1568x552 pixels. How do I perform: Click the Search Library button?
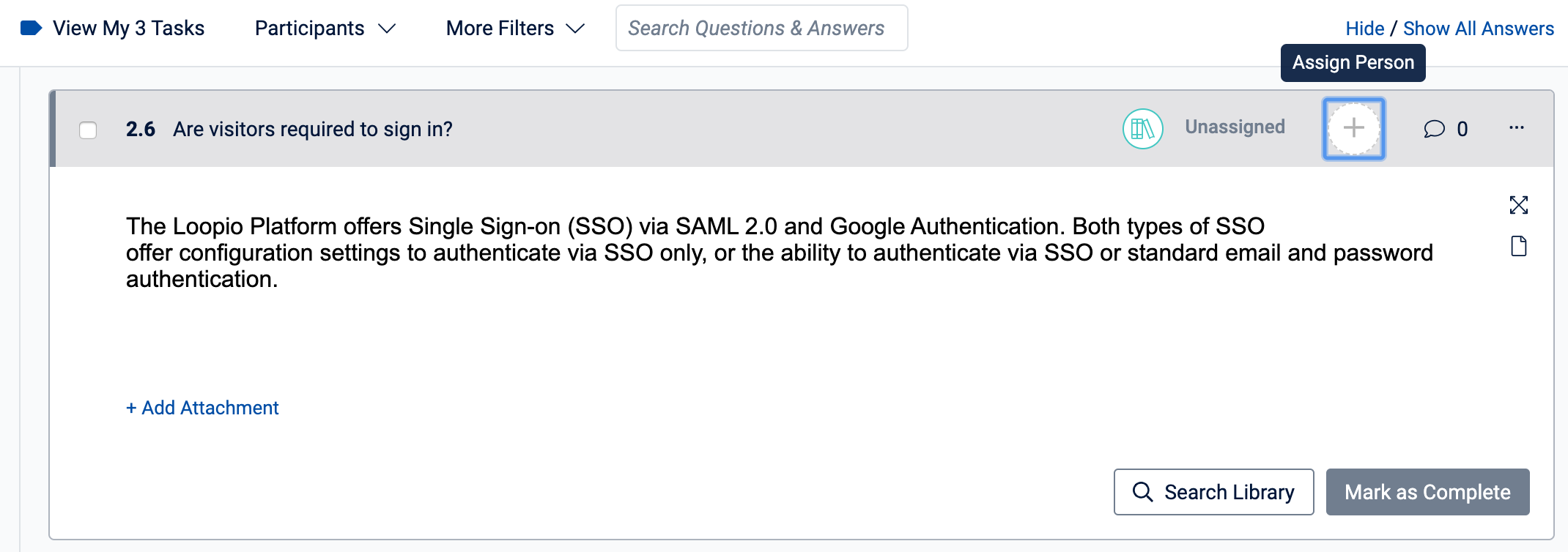point(1213,492)
